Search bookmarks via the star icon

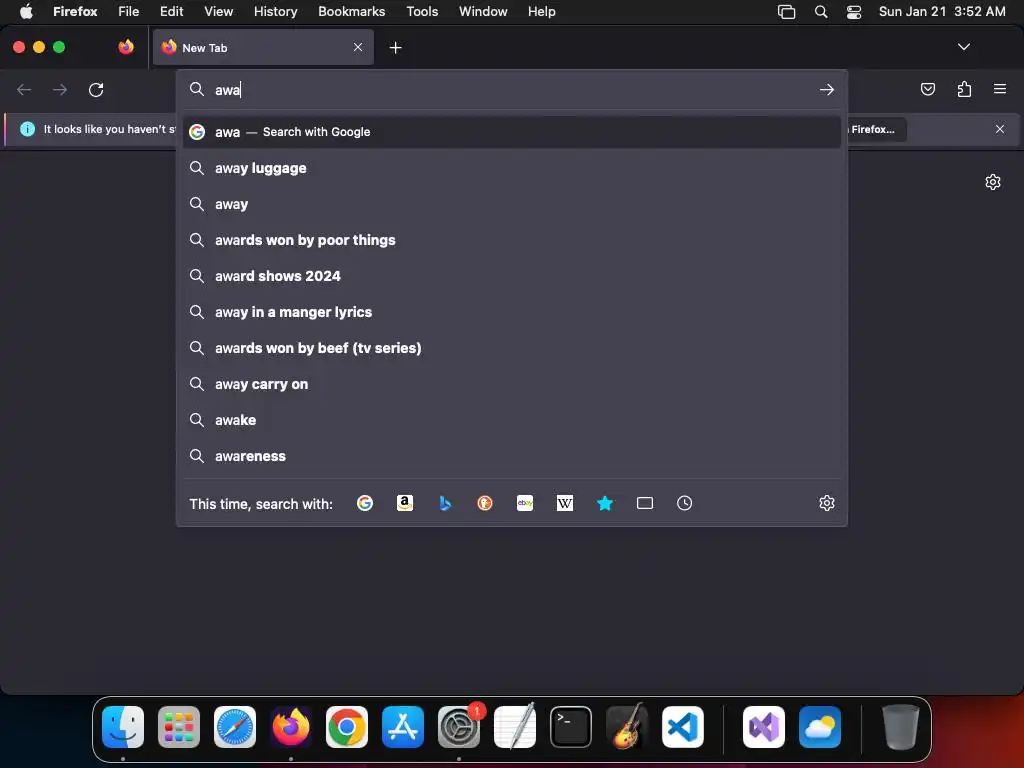605,503
